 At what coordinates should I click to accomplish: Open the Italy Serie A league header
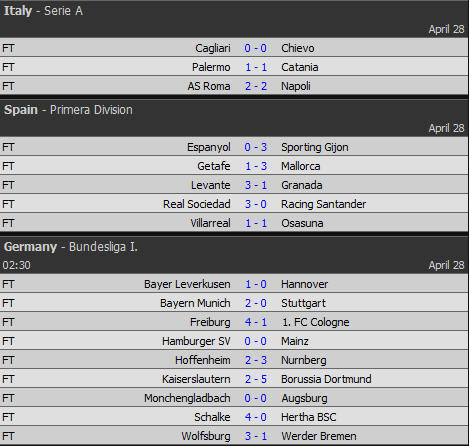click(43, 11)
